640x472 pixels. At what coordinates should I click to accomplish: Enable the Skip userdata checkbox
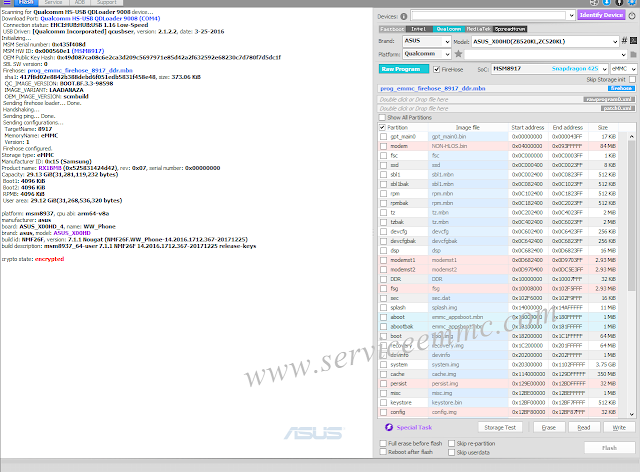coord(451,452)
